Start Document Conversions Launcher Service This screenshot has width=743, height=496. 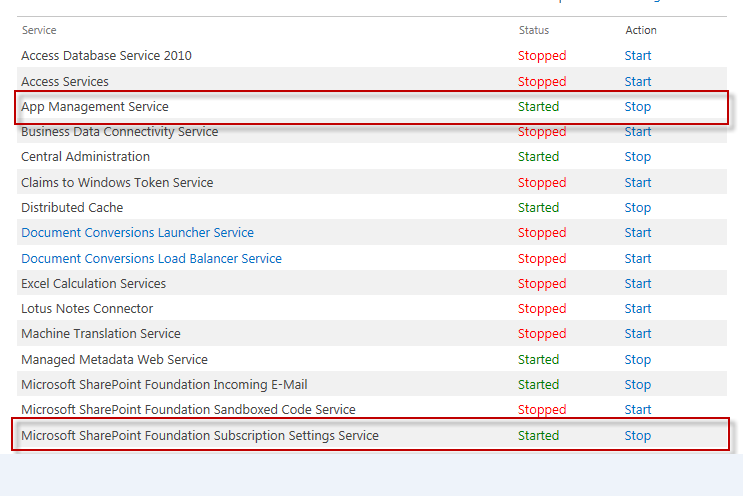(638, 233)
